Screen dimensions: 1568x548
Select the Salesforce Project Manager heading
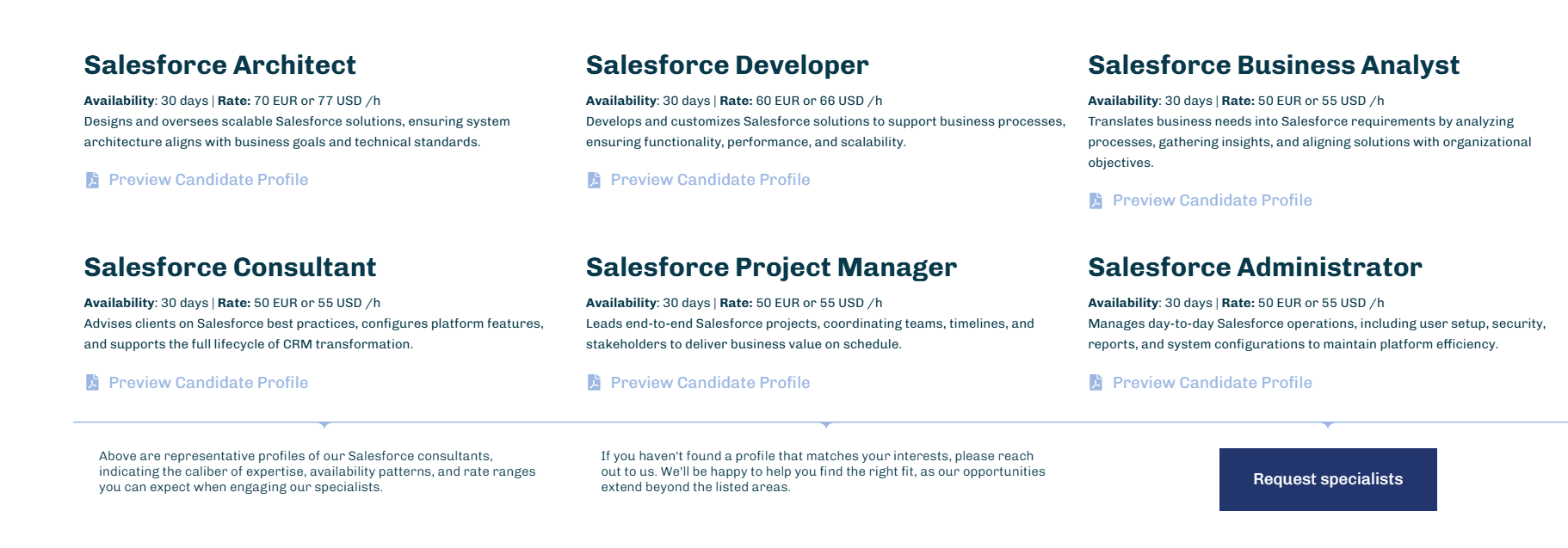click(771, 268)
